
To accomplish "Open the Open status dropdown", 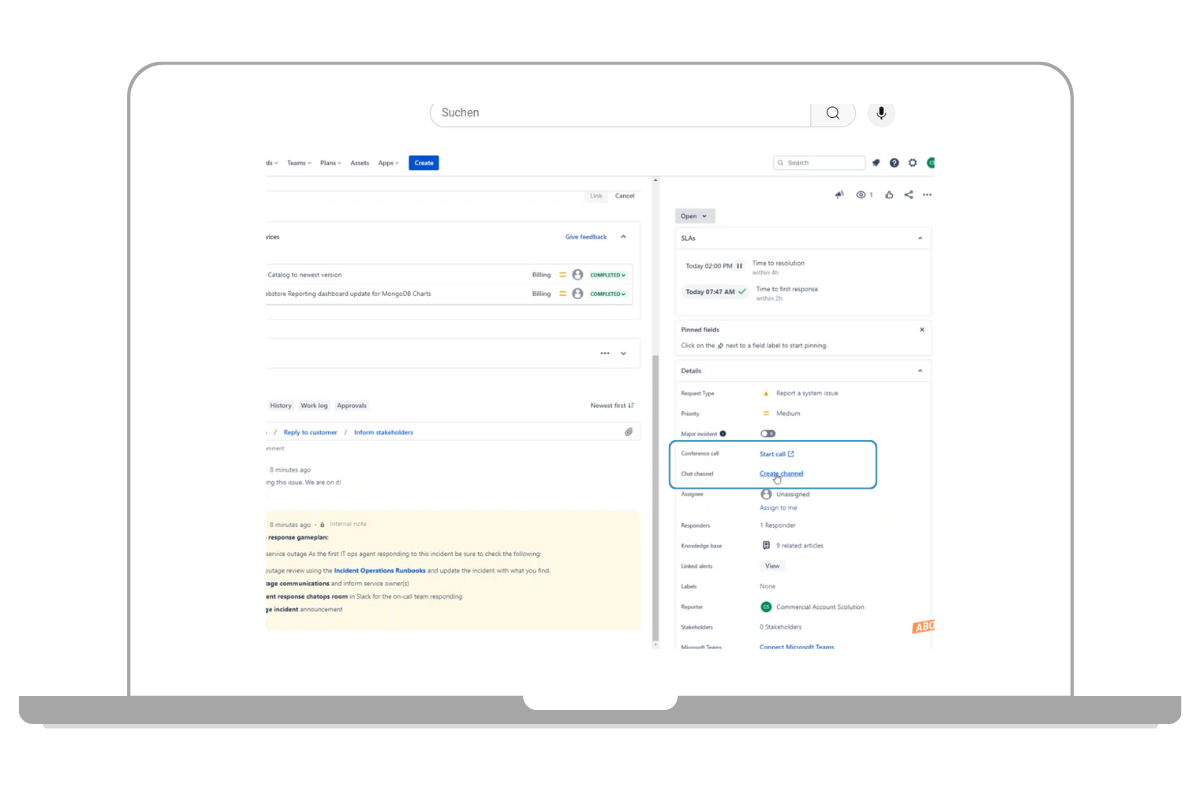I will click(x=695, y=216).
